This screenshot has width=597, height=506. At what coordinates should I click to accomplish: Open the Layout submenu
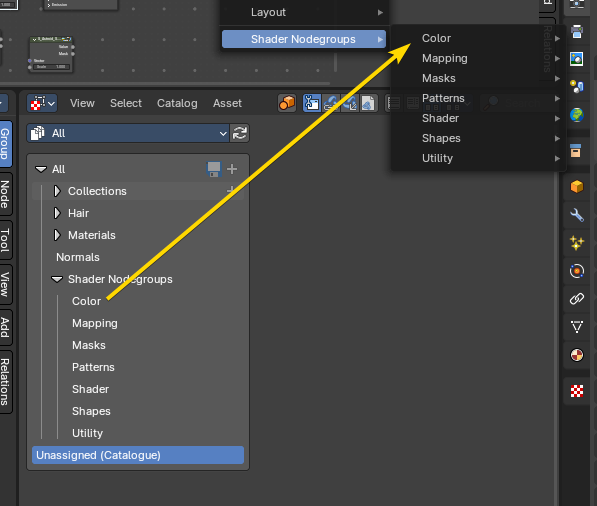(x=304, y=12)
